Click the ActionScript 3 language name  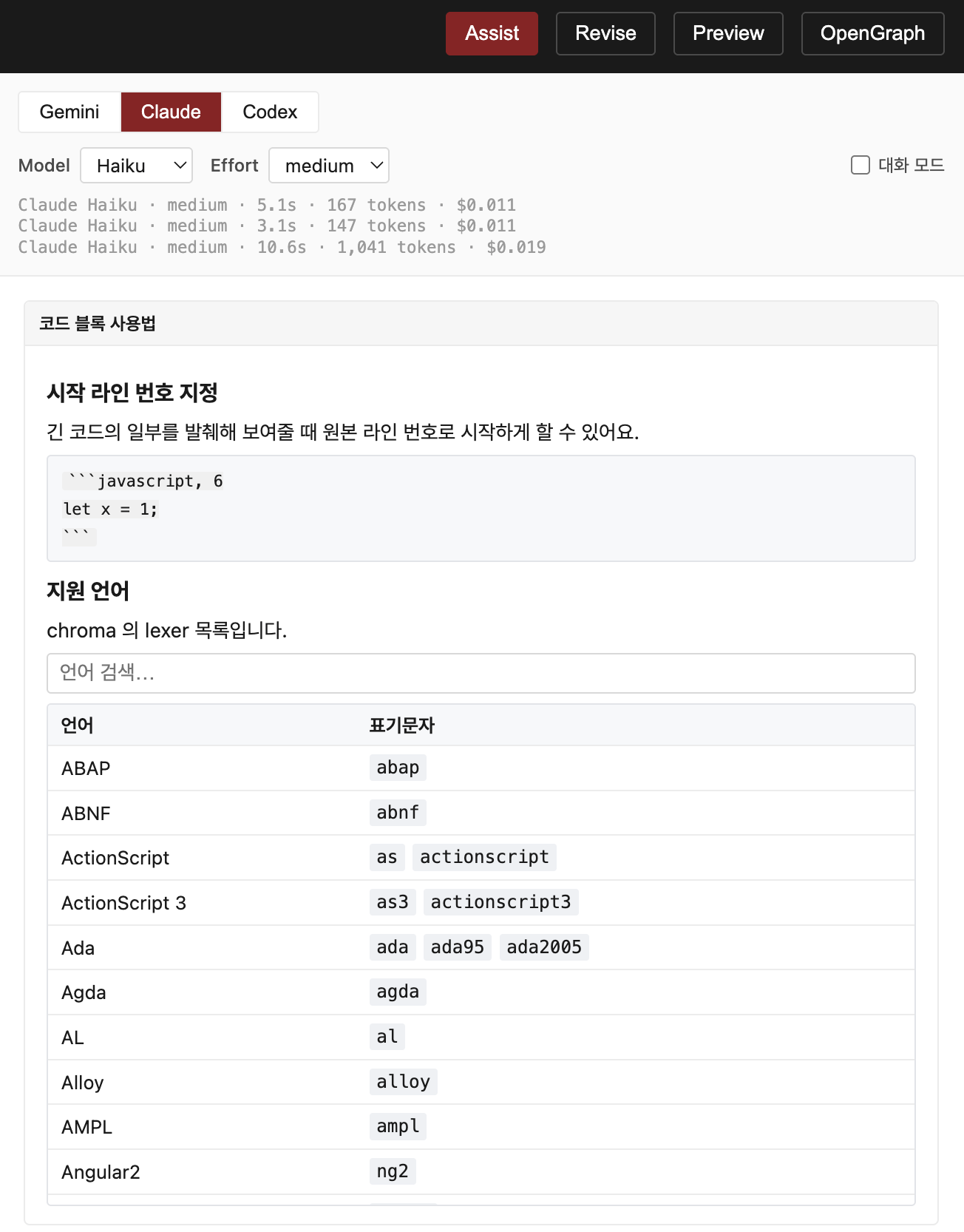pos(124,903)
